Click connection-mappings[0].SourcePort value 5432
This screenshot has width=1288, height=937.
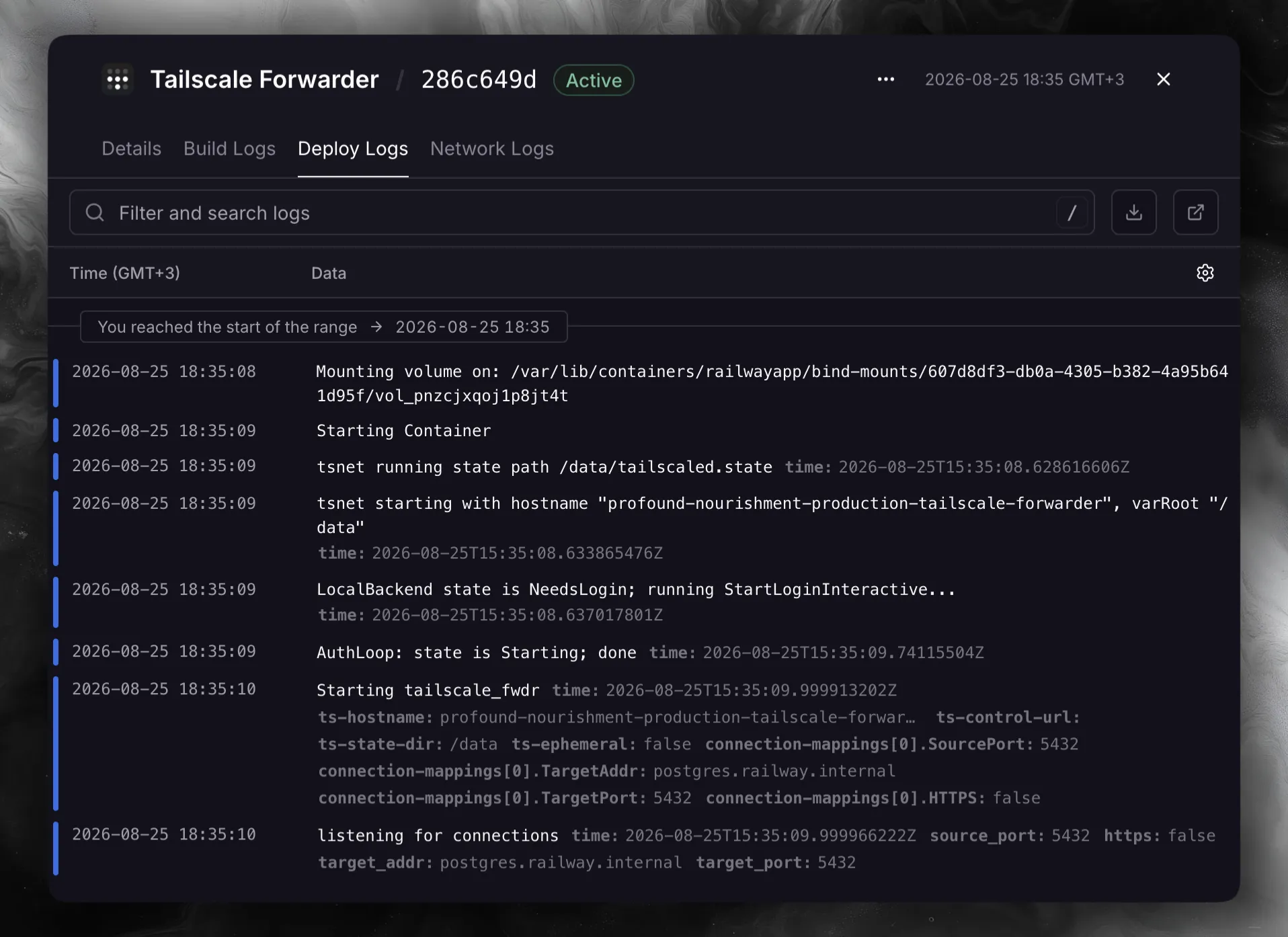1059,744
